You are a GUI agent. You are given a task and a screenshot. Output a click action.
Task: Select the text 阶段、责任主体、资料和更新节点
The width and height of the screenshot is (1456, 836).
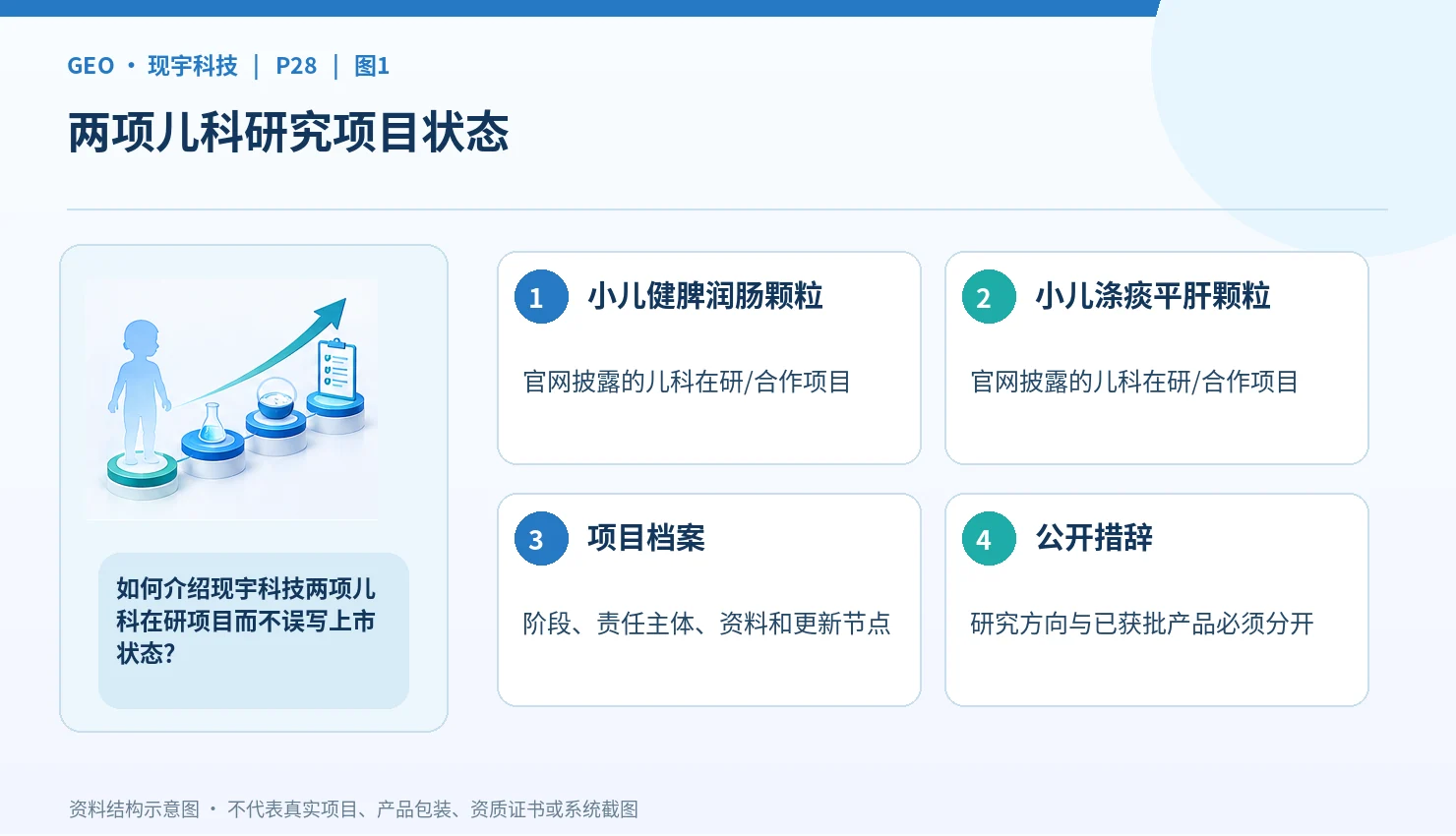click(706, 624)
